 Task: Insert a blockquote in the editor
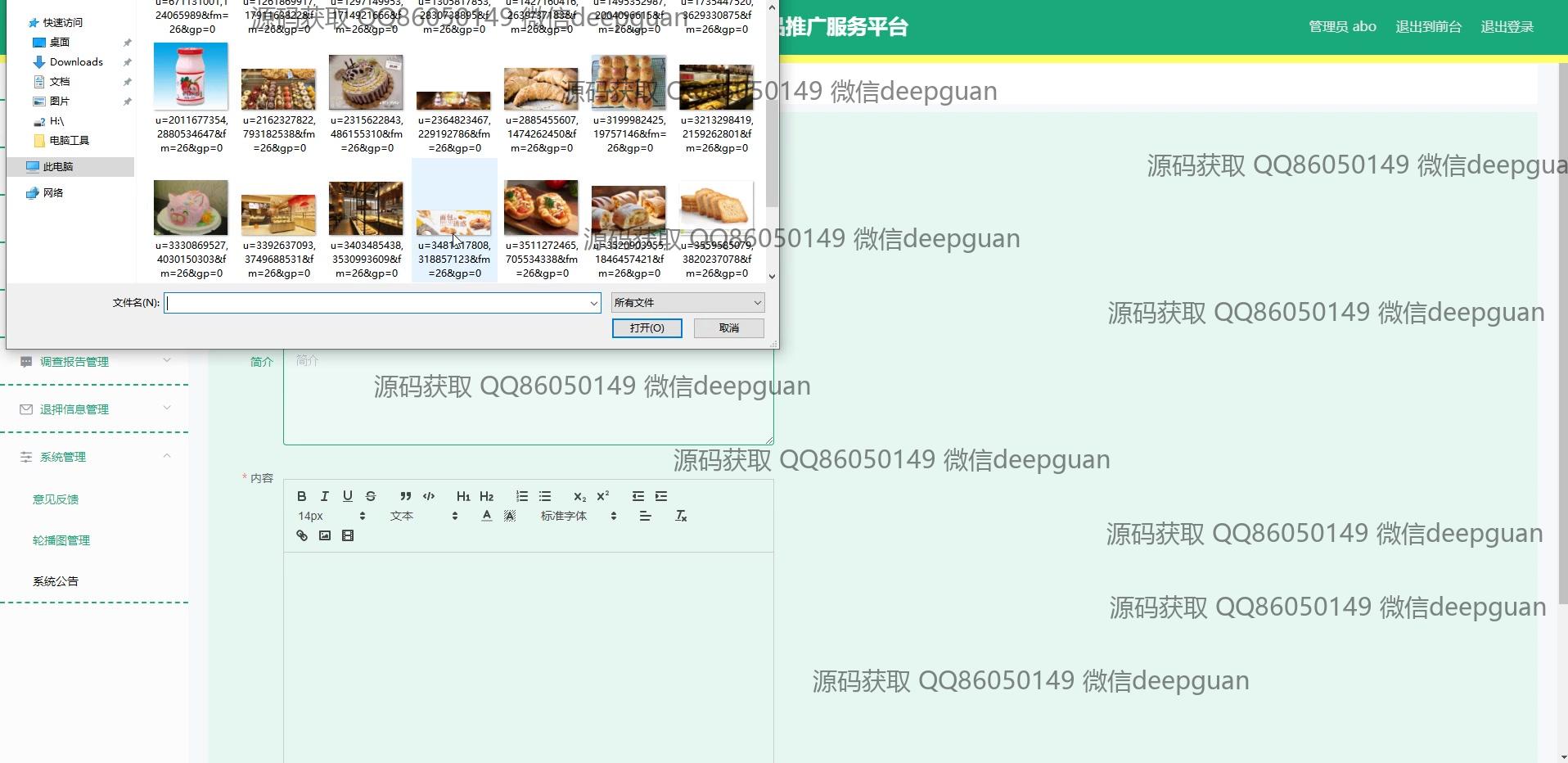coord(405,496)
